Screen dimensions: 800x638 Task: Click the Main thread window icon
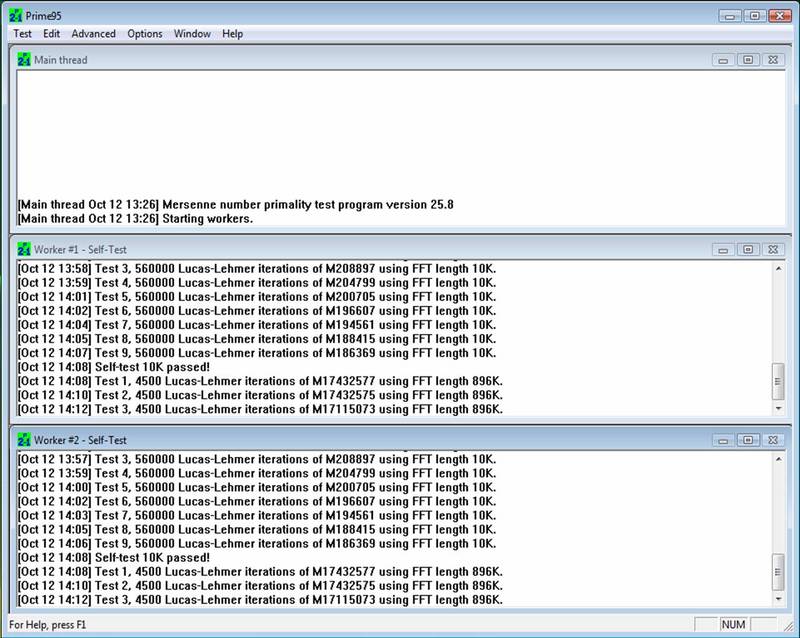pos(24,60)
